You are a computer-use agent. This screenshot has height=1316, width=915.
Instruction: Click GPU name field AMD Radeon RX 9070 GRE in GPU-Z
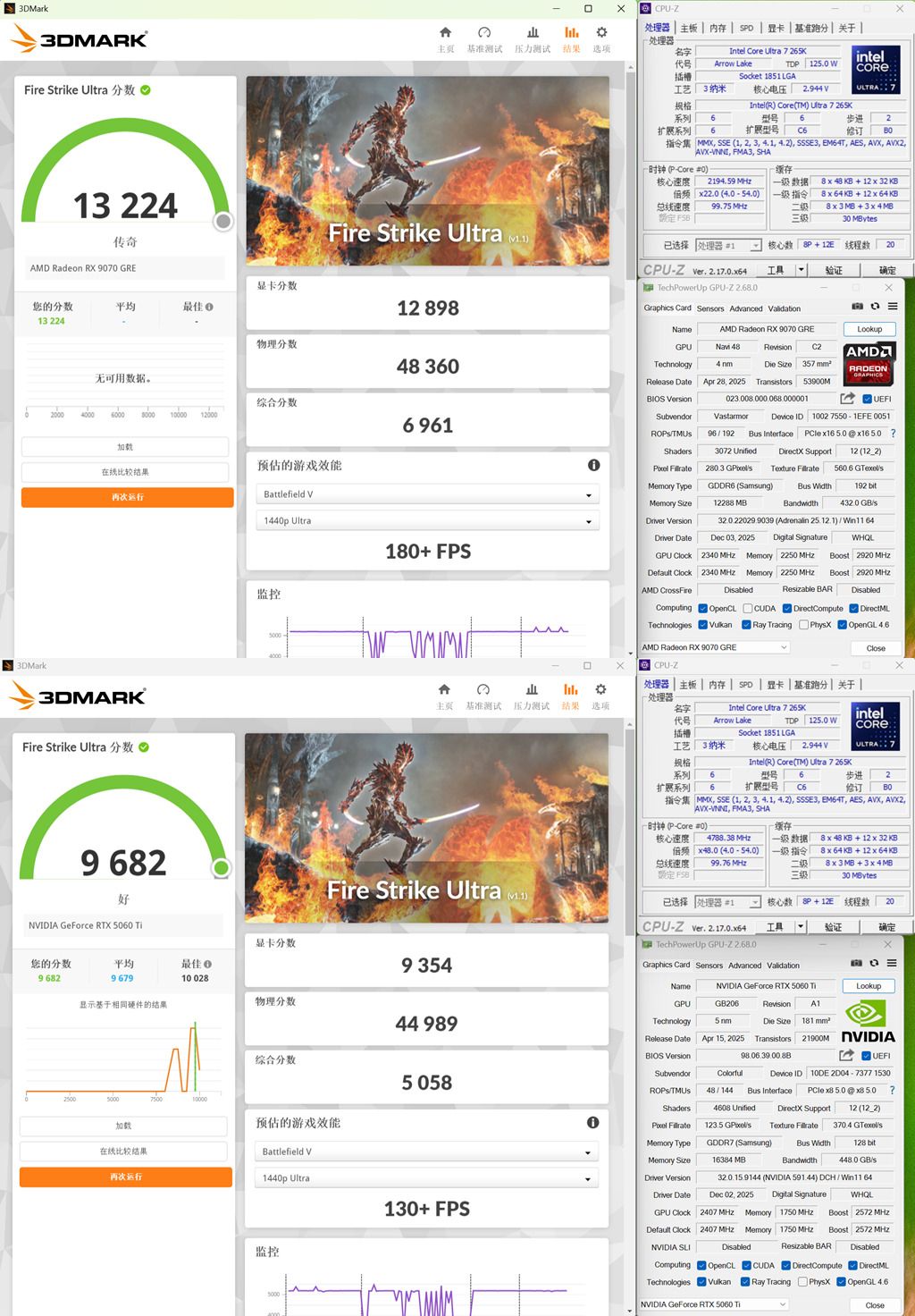point(767,329)
